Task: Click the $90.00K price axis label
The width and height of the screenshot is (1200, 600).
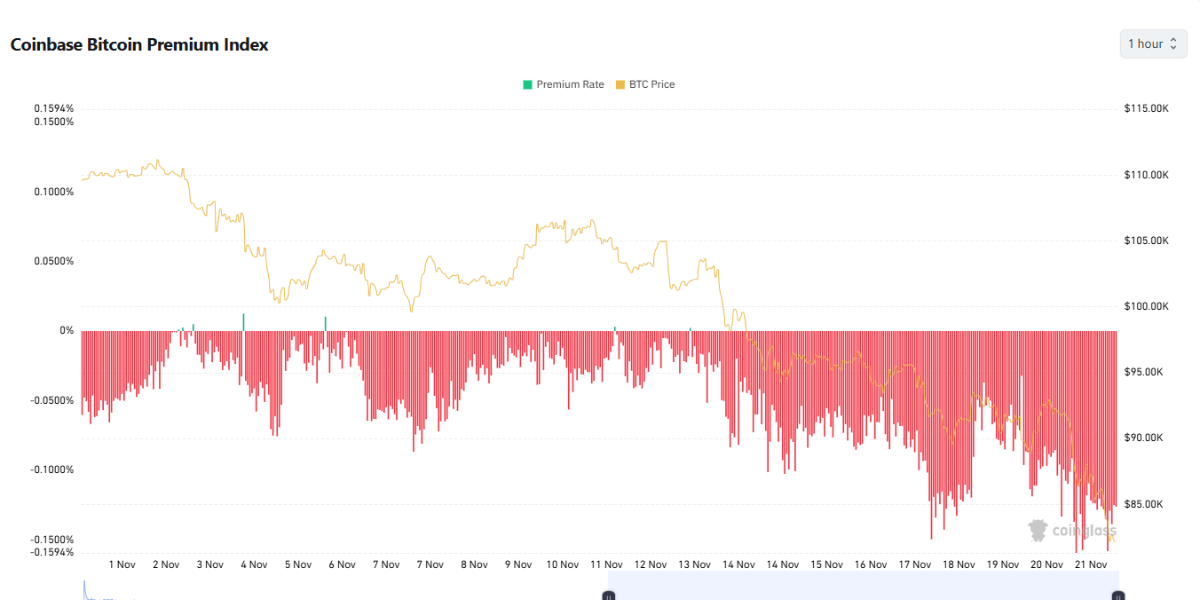Action: pos(1145,438)
